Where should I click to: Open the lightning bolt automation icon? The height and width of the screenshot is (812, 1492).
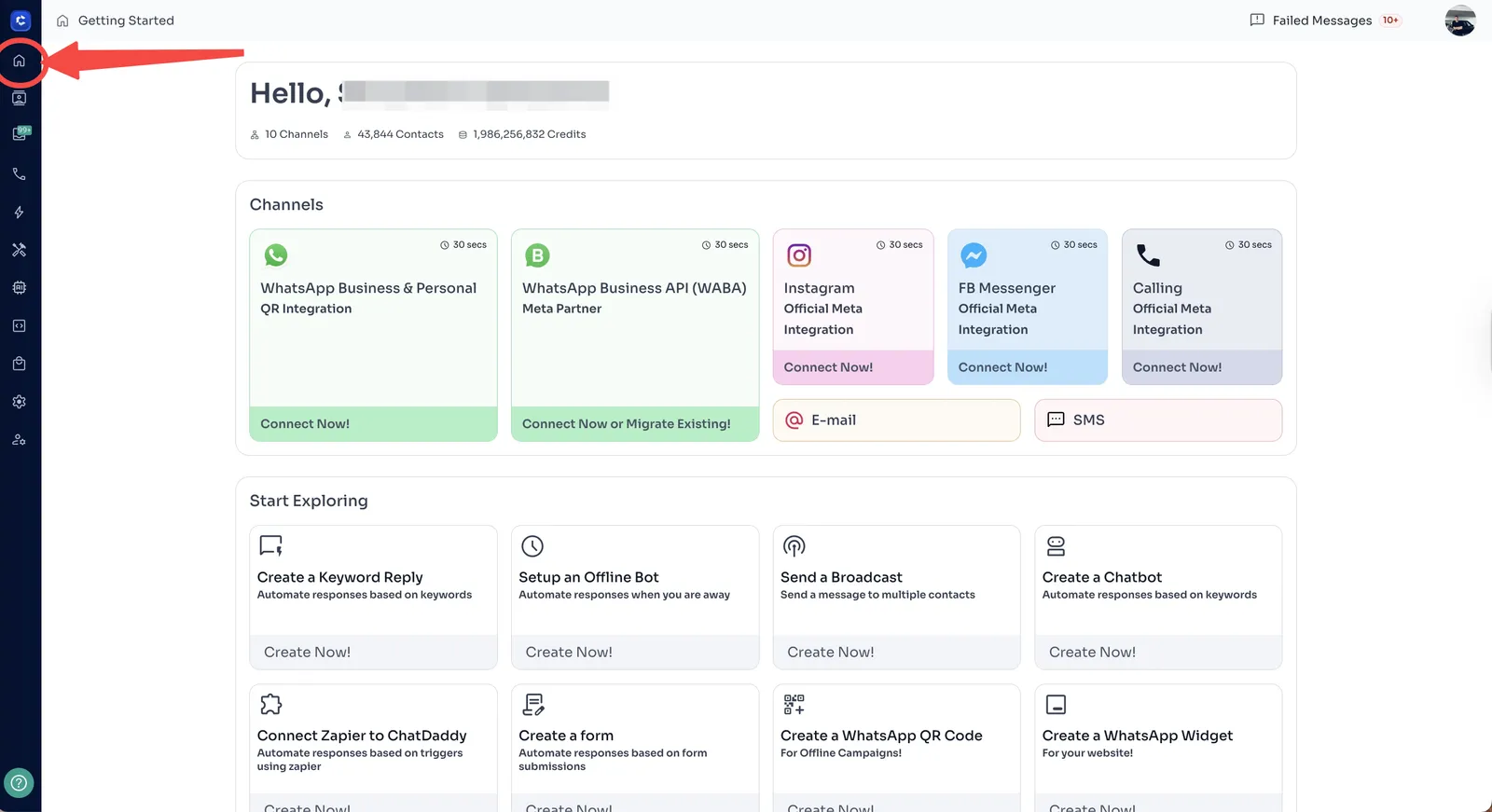(19, 213)
